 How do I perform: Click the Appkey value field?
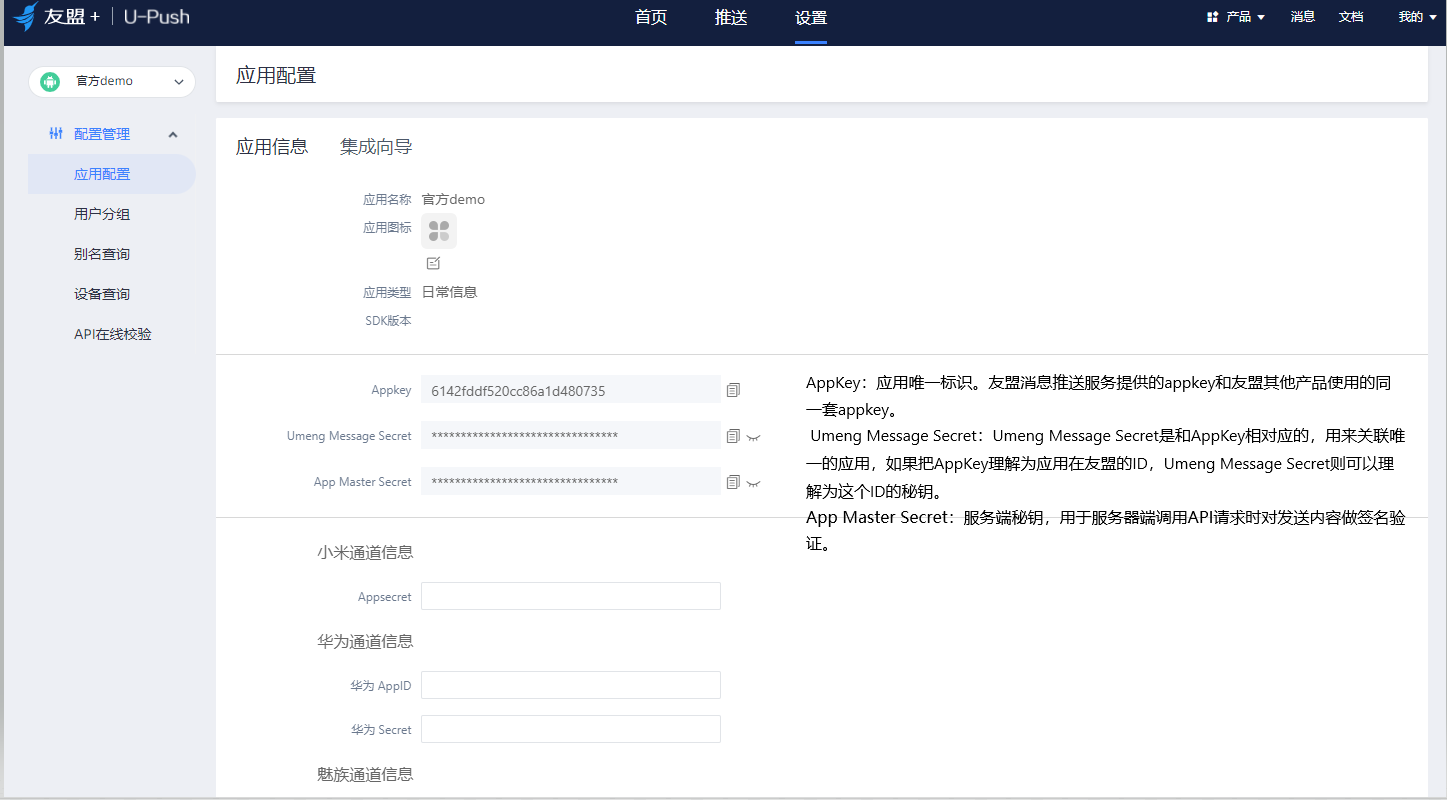pyautogui.click(x=571, y=390)
